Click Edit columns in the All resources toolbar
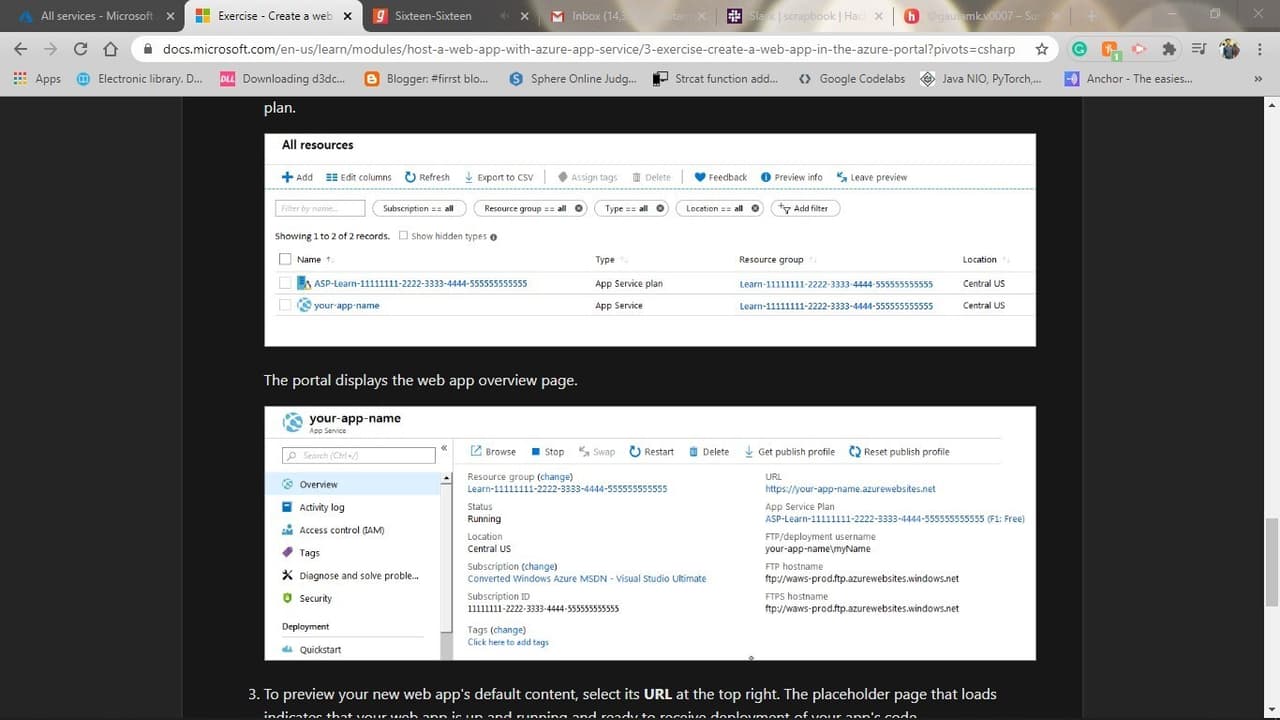This screenshot has width=1280, height=720. pyautogui.click(x=359, y=177)
